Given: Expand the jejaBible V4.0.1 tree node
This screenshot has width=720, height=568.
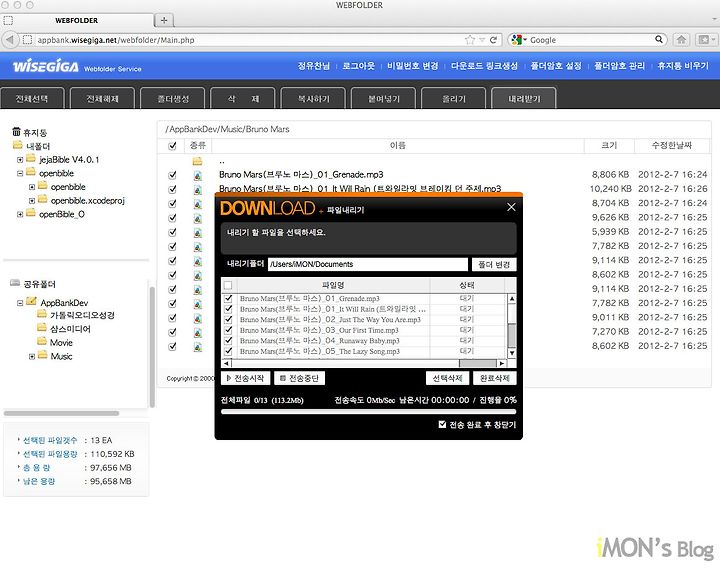Looking at the screenshot, I should [20, 160].
